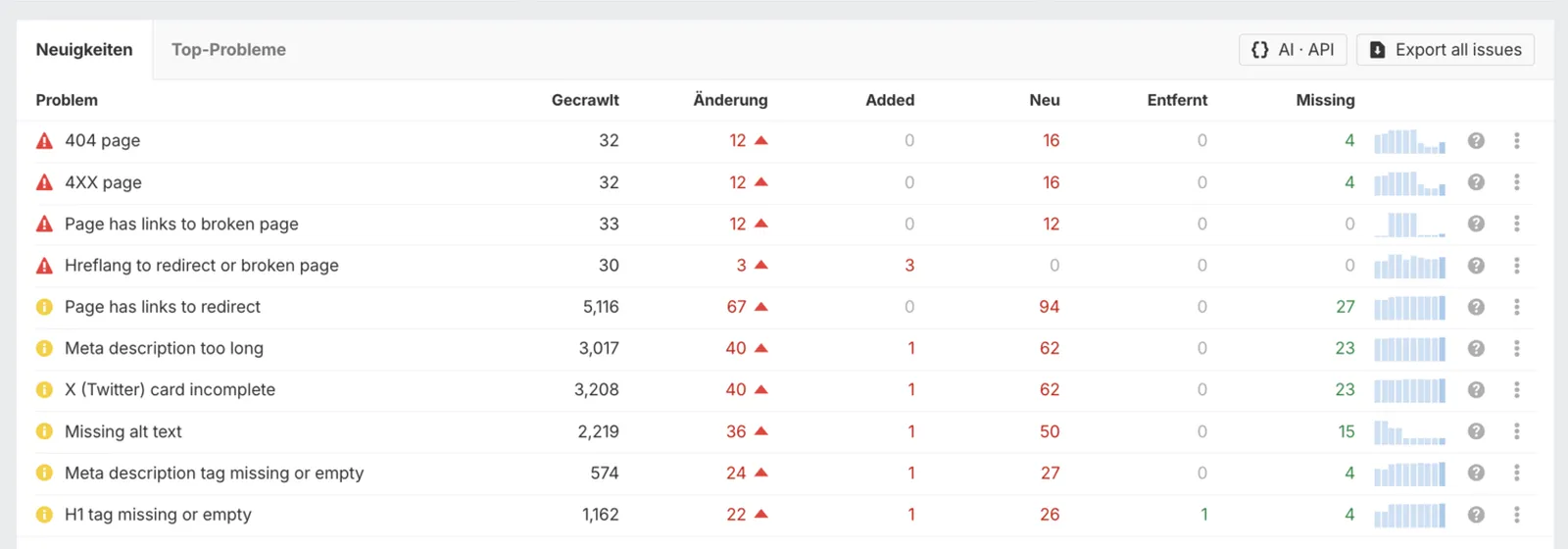The width and height of the screenshot is (1568, 549).
Task: Show help for Page has links to broken page
Action: 1476,224
